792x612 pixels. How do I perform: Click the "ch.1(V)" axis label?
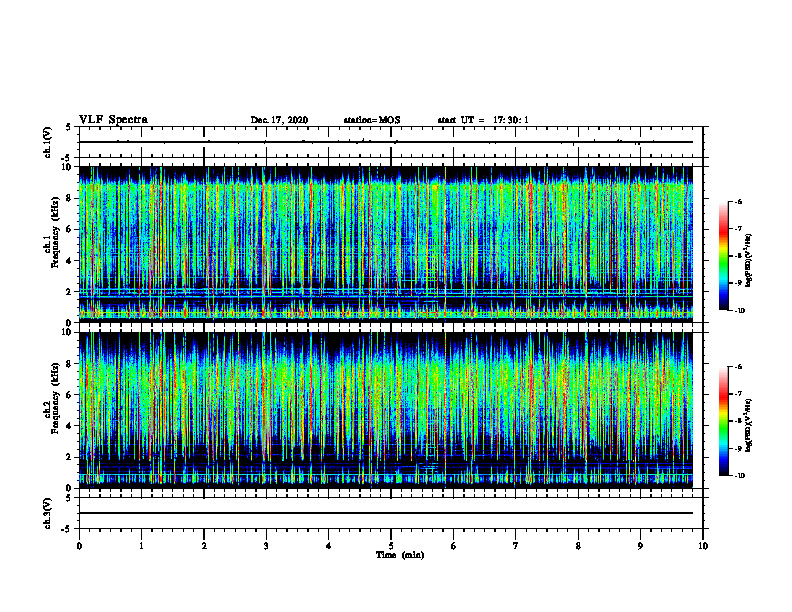click(x=47, y=142)
